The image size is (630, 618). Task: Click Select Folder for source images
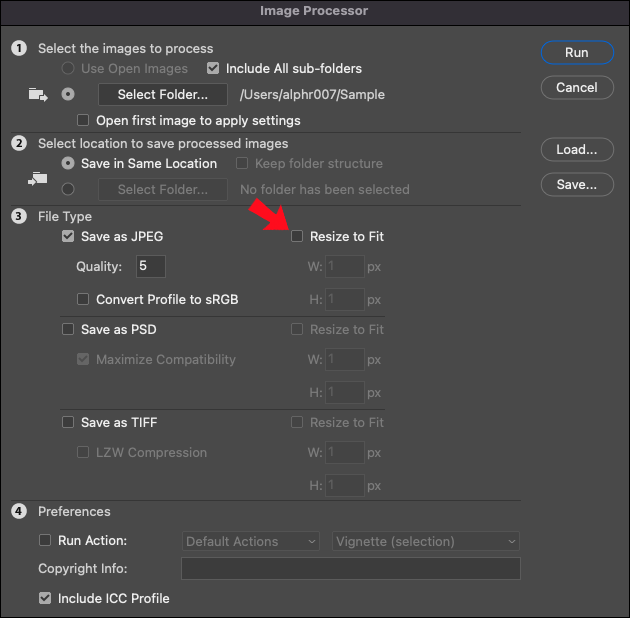(163, 95)
